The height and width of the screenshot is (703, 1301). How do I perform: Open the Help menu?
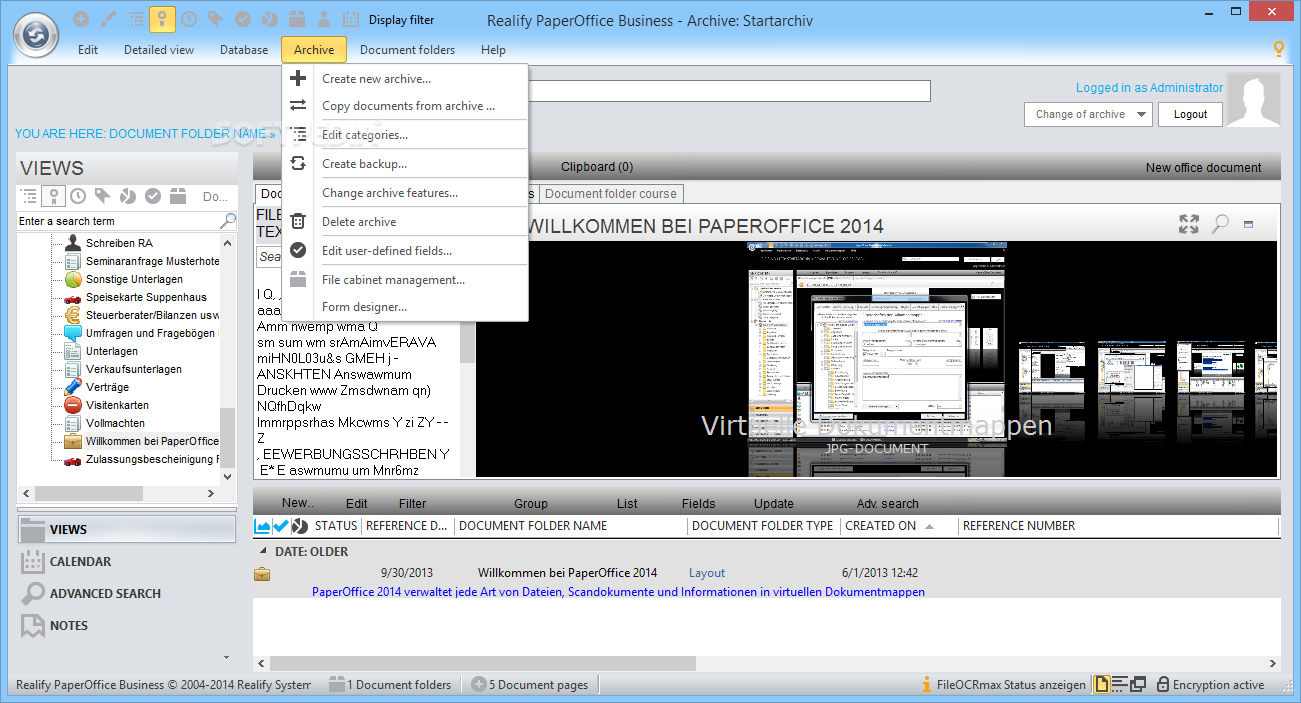[493, 50]
